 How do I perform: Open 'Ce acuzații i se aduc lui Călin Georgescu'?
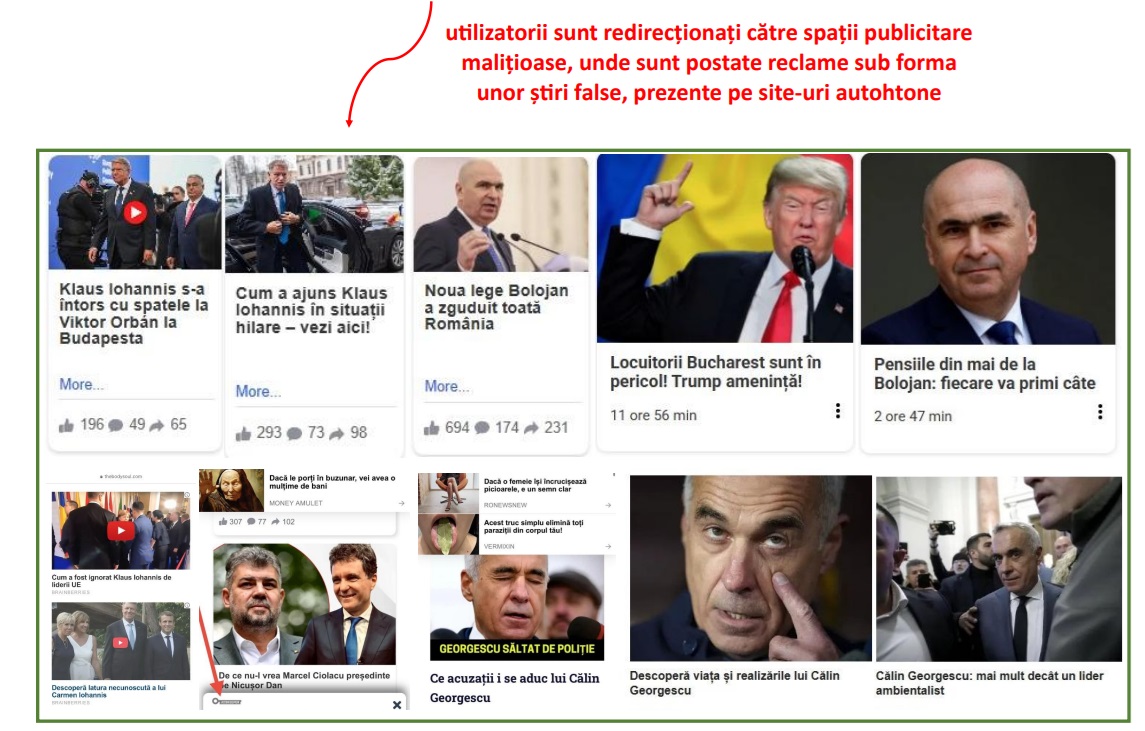[x=514, y=688]
